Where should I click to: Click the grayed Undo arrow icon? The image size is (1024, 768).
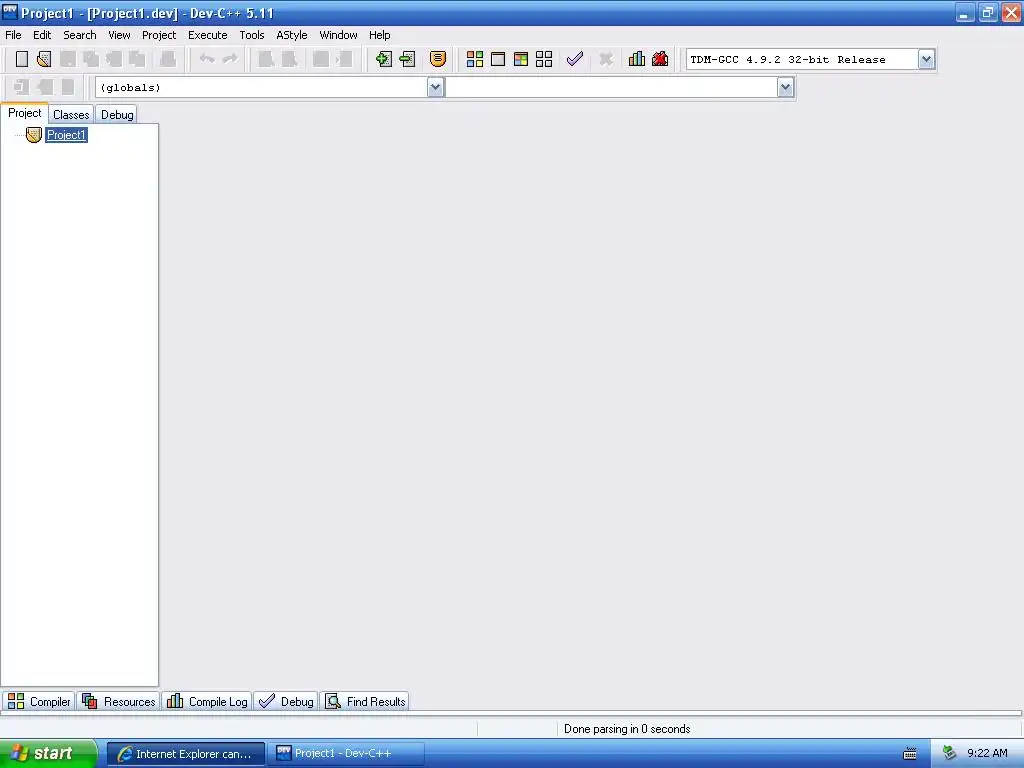tap(207, 59)
